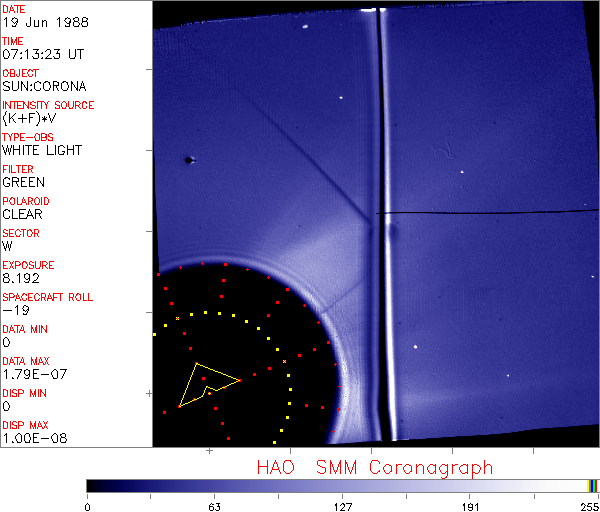This screenshot has height=512, width=600.
Task: Select the exposure value 8.192
Action: click(21, 278)
